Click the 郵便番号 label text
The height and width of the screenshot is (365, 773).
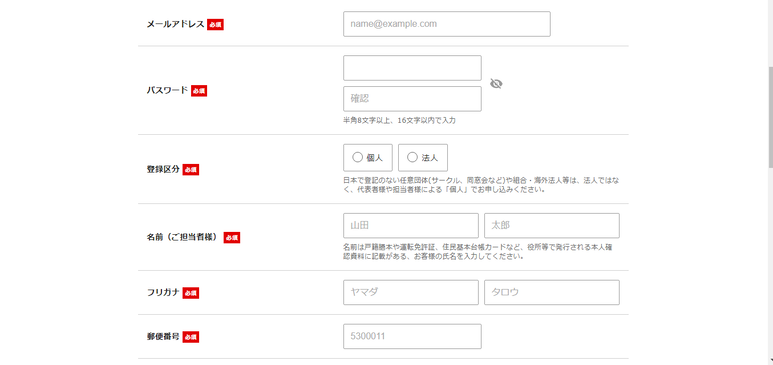[163, 337]
